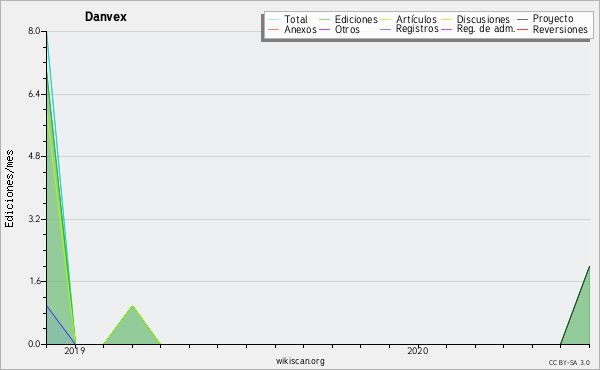Click the 8.0 y-axis value

34,31
